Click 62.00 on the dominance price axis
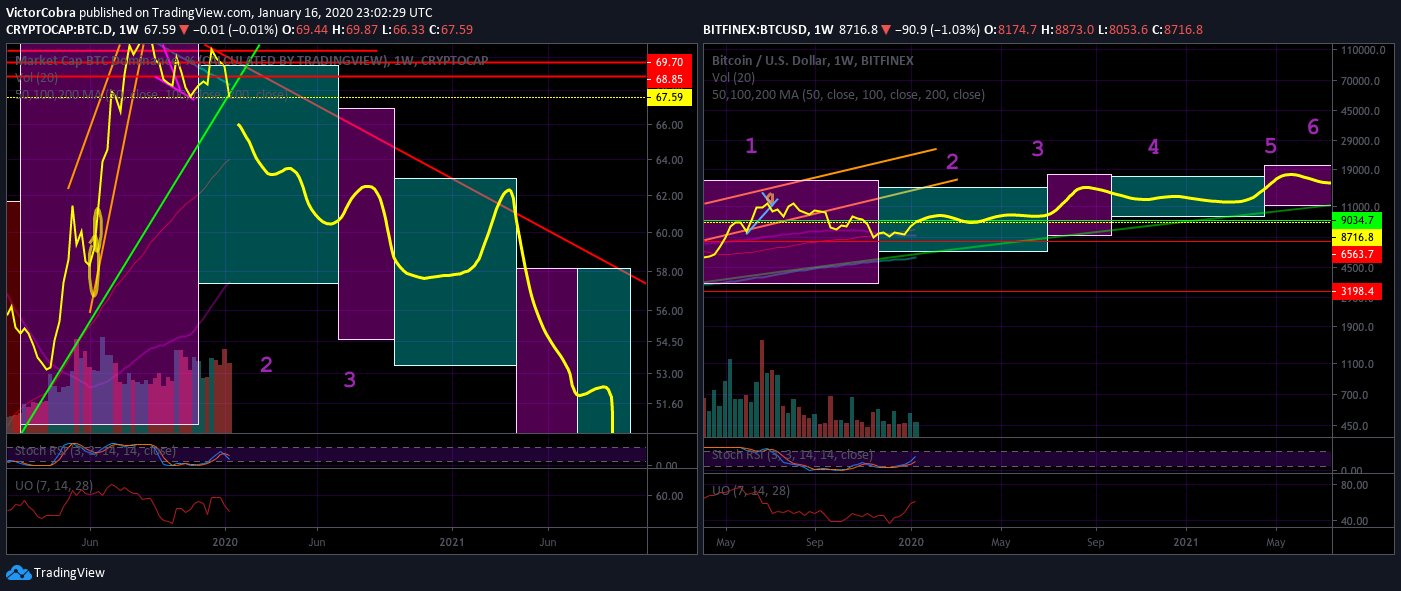The image size is (1401, 591). click(x=669, y=196)
